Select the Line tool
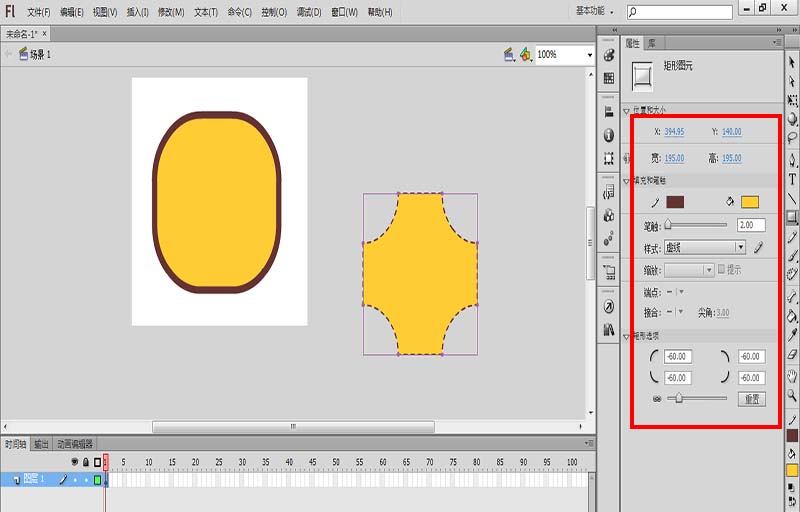This screenshot has height=512, width=800. pyautogui.click(x=792, y=198)
